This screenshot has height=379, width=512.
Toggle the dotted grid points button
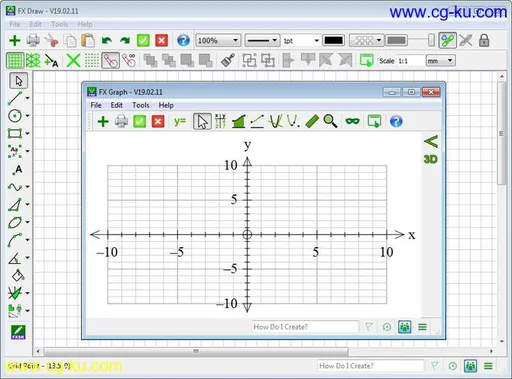click(x=92, y=61)
